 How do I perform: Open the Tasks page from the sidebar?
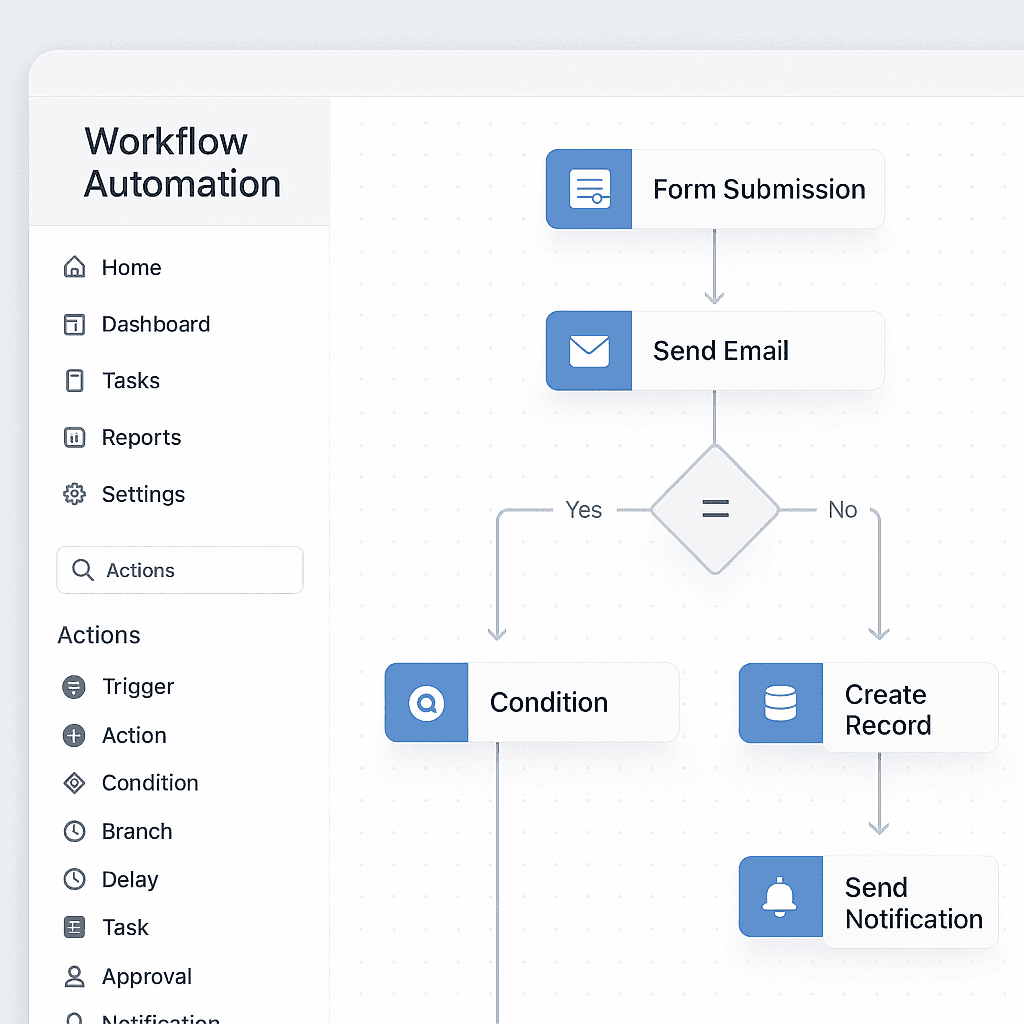click(x=130, y=381)
